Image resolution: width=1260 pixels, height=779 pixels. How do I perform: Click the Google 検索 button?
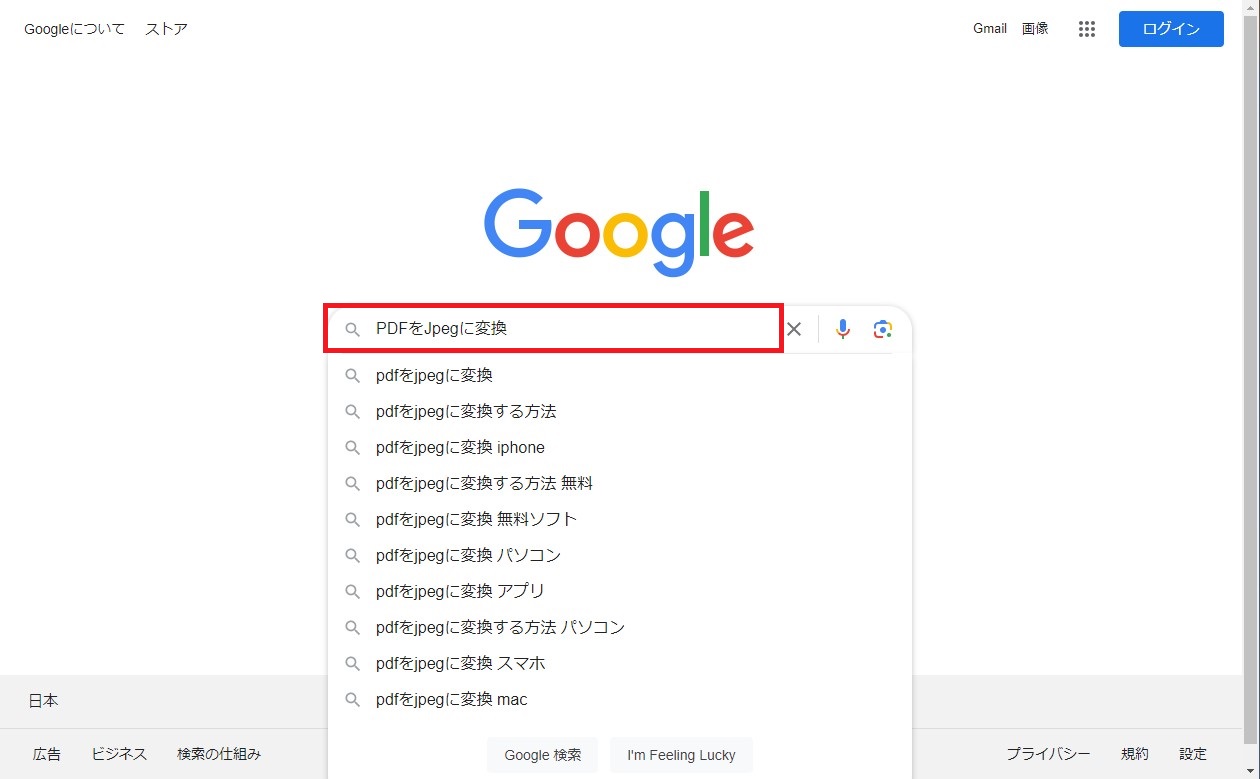point(542,755)
